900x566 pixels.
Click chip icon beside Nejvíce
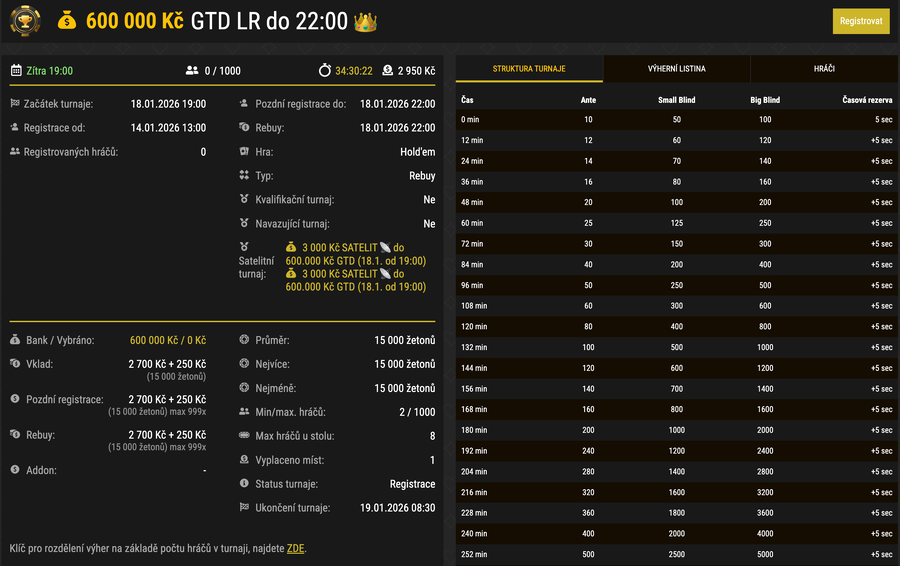coord(244,363)
